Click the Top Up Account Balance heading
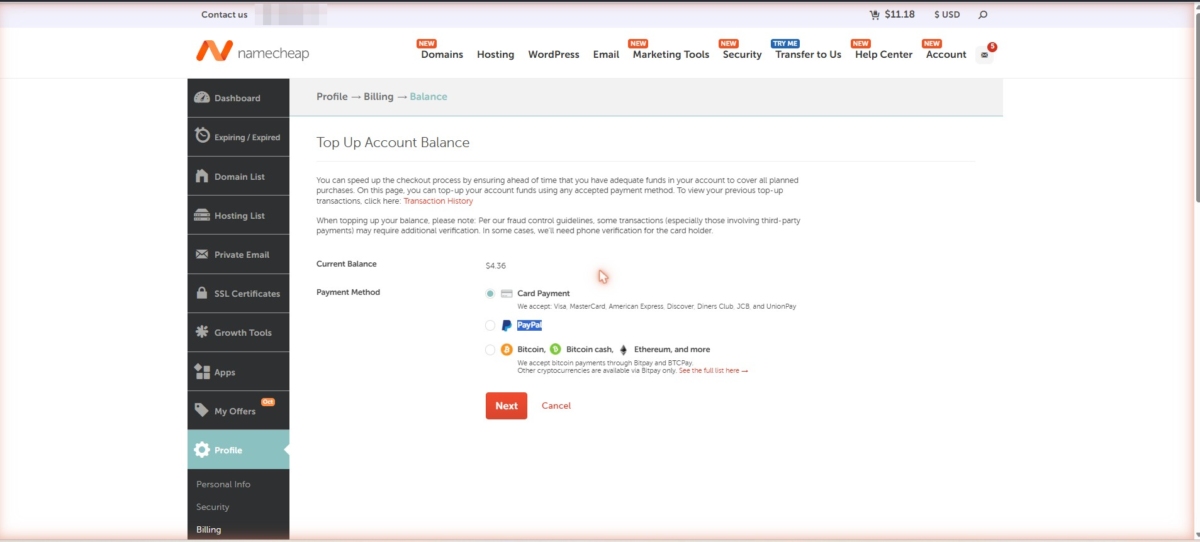1200x542 pixels. tap(393, 143)
